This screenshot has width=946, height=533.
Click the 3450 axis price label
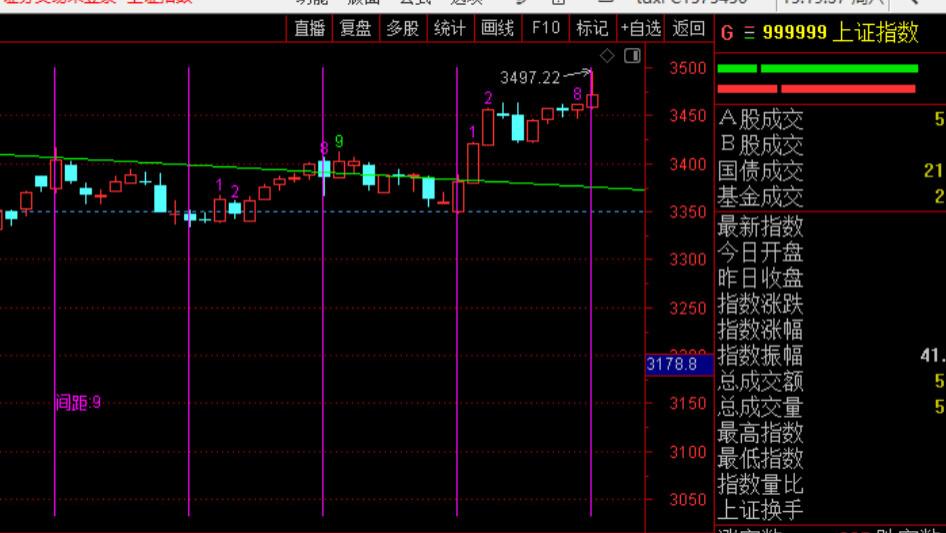point(688,115)
